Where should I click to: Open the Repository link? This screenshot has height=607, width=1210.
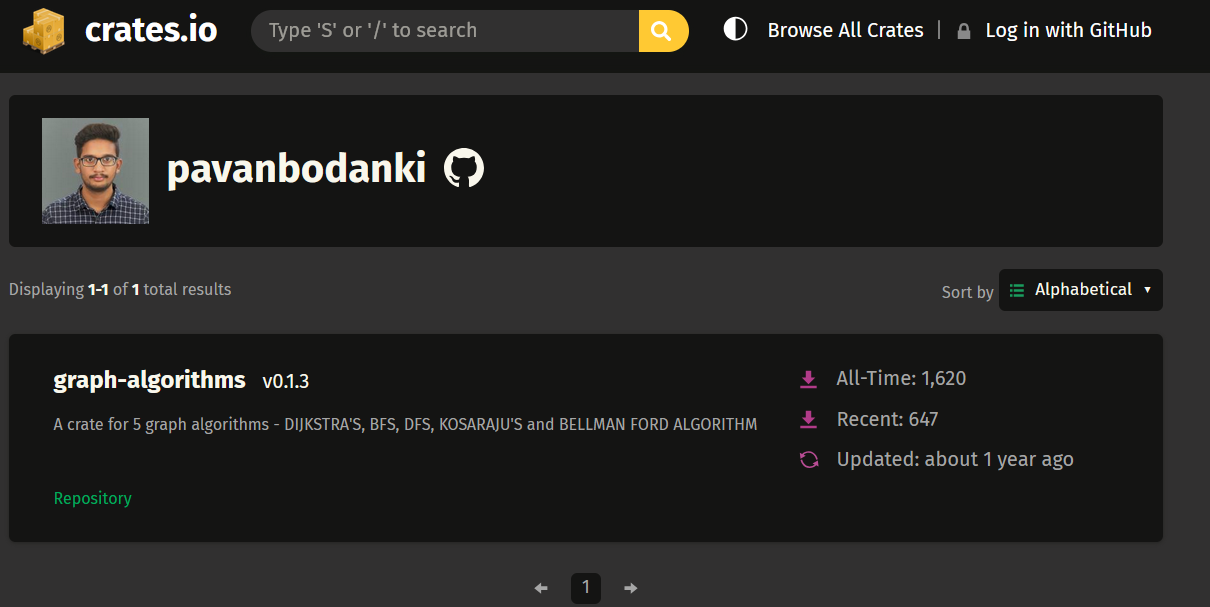[92, 498]
